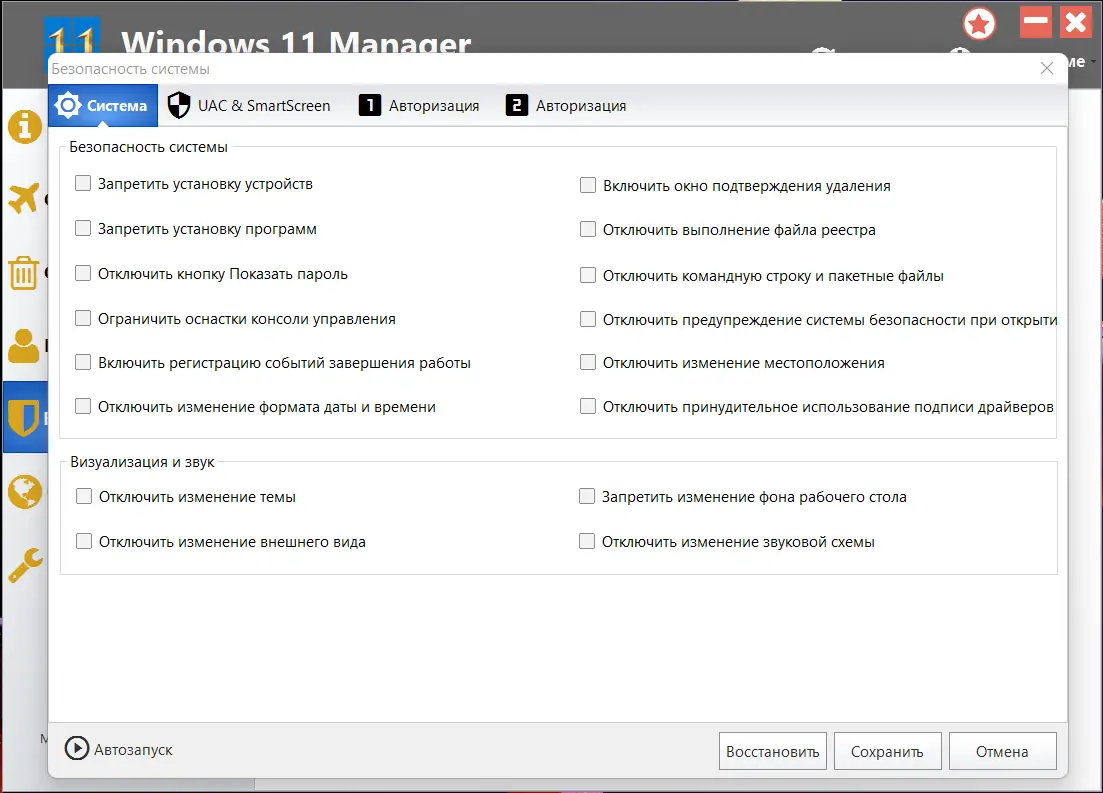Enable Запретить установку устройств
This screenshot has width=1103, height=793.
[83, 184]
